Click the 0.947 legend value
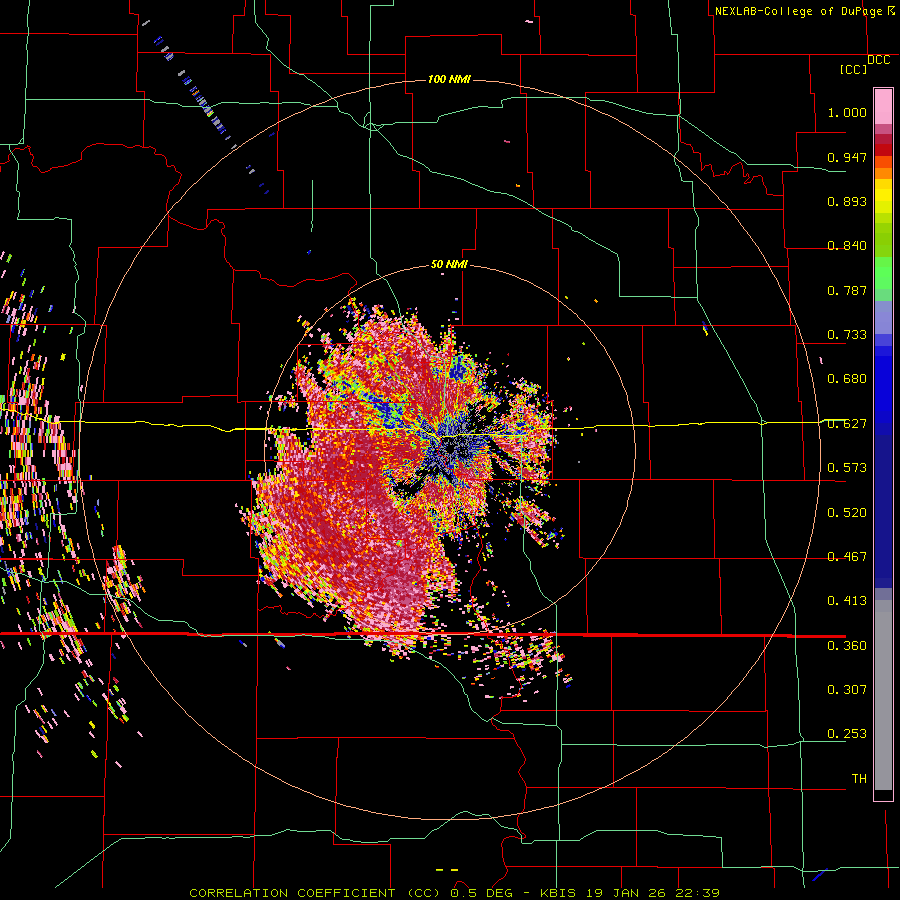 pyautogui.click(x=847, y=157)
